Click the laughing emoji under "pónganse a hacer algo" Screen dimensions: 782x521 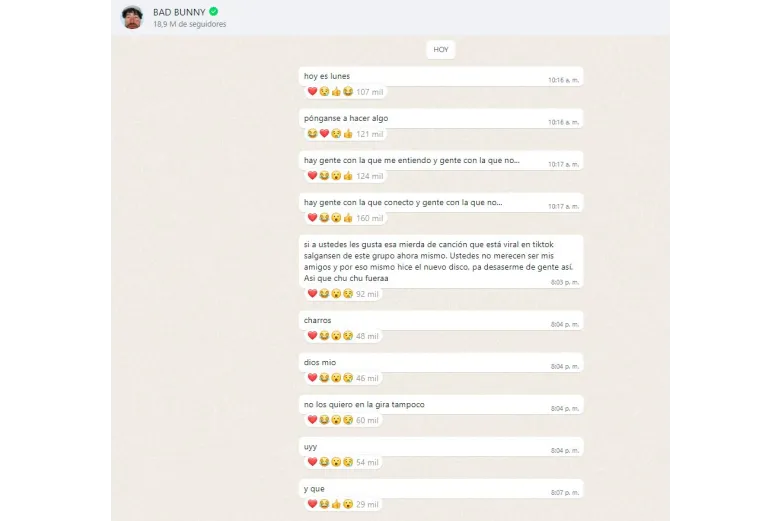[x=312, y=134]
